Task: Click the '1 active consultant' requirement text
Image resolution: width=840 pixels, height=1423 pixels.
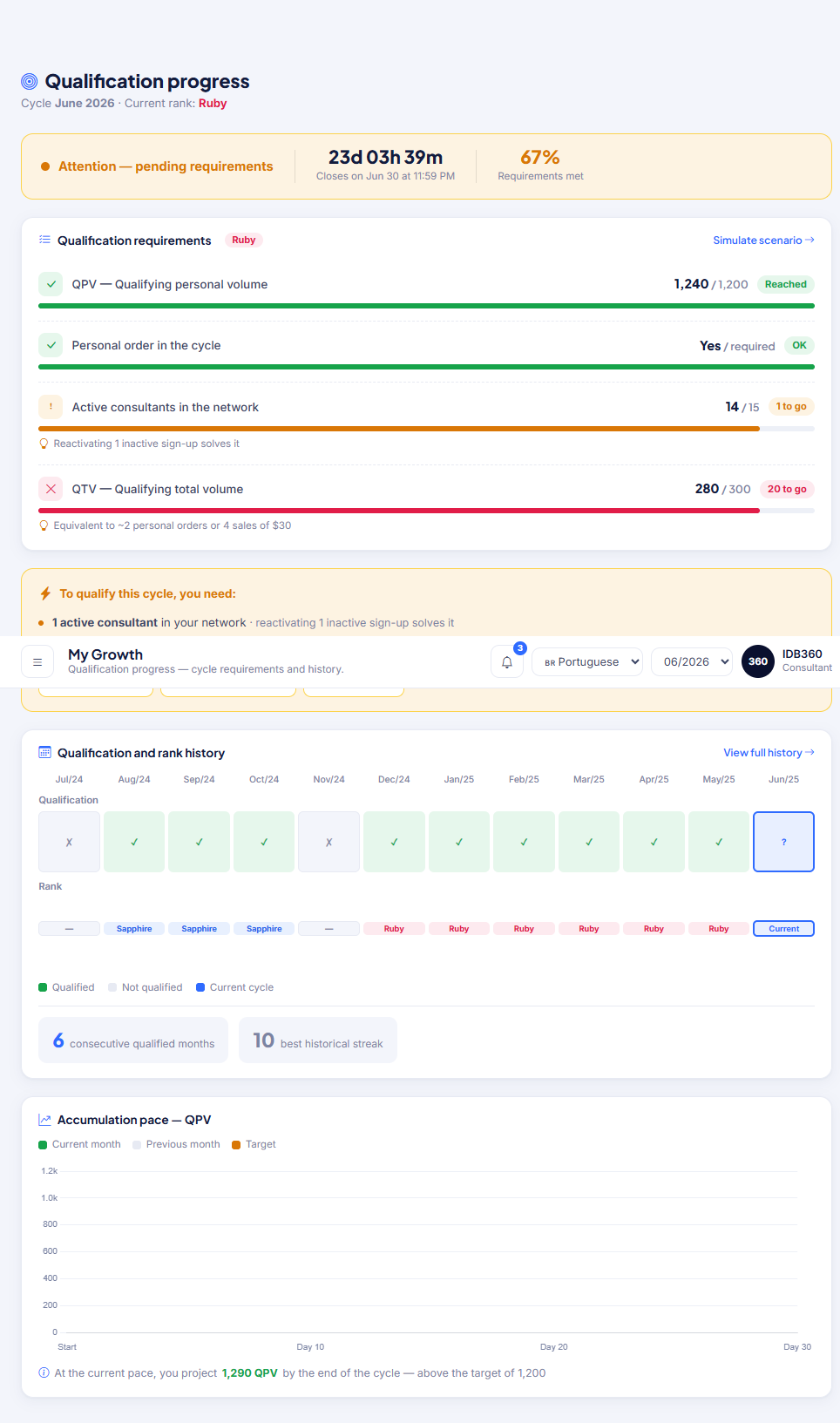Action: pyautogui.click(x=105, y=623)
